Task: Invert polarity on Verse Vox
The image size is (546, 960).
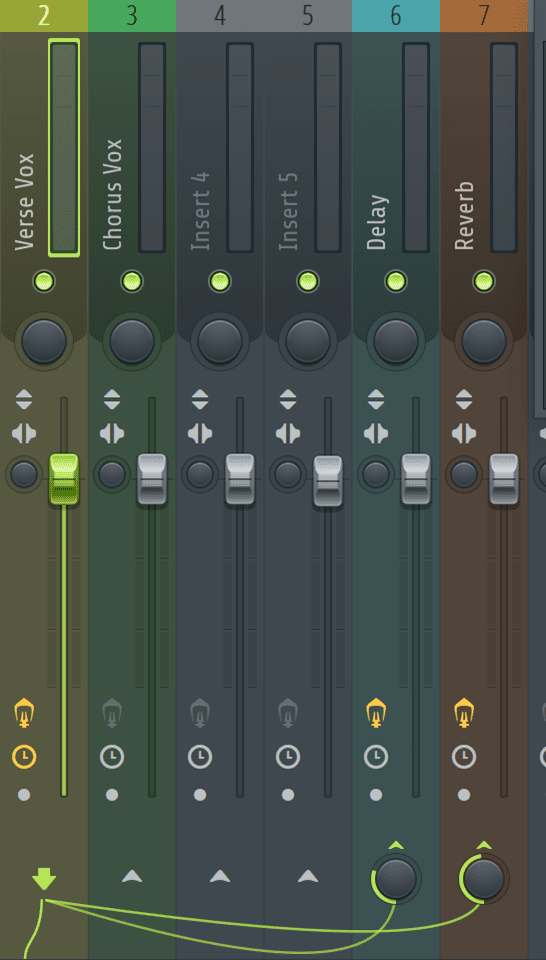Action: click(x=24, y=400)
